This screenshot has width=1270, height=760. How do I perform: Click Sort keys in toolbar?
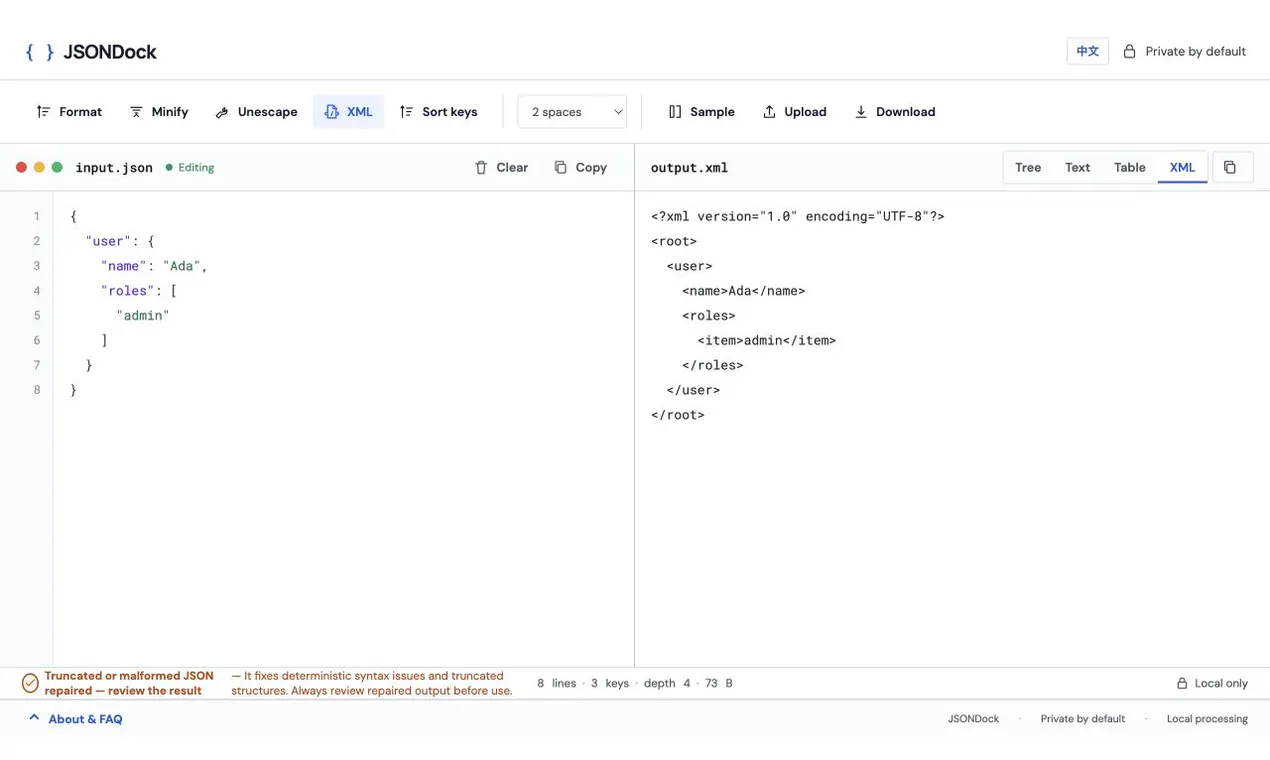[x=438, y=112]
